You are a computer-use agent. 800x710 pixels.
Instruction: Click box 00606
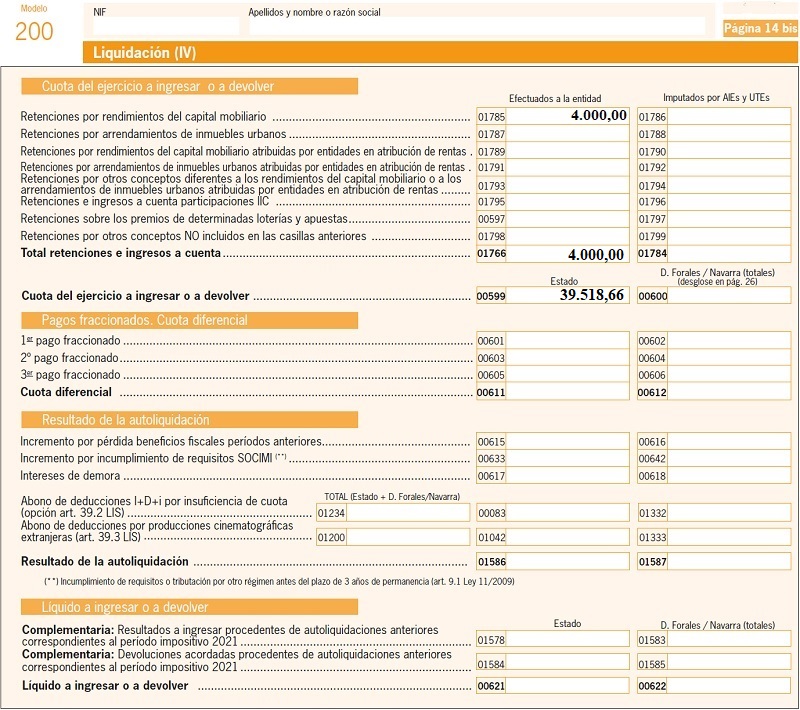[x=729, y=375]
